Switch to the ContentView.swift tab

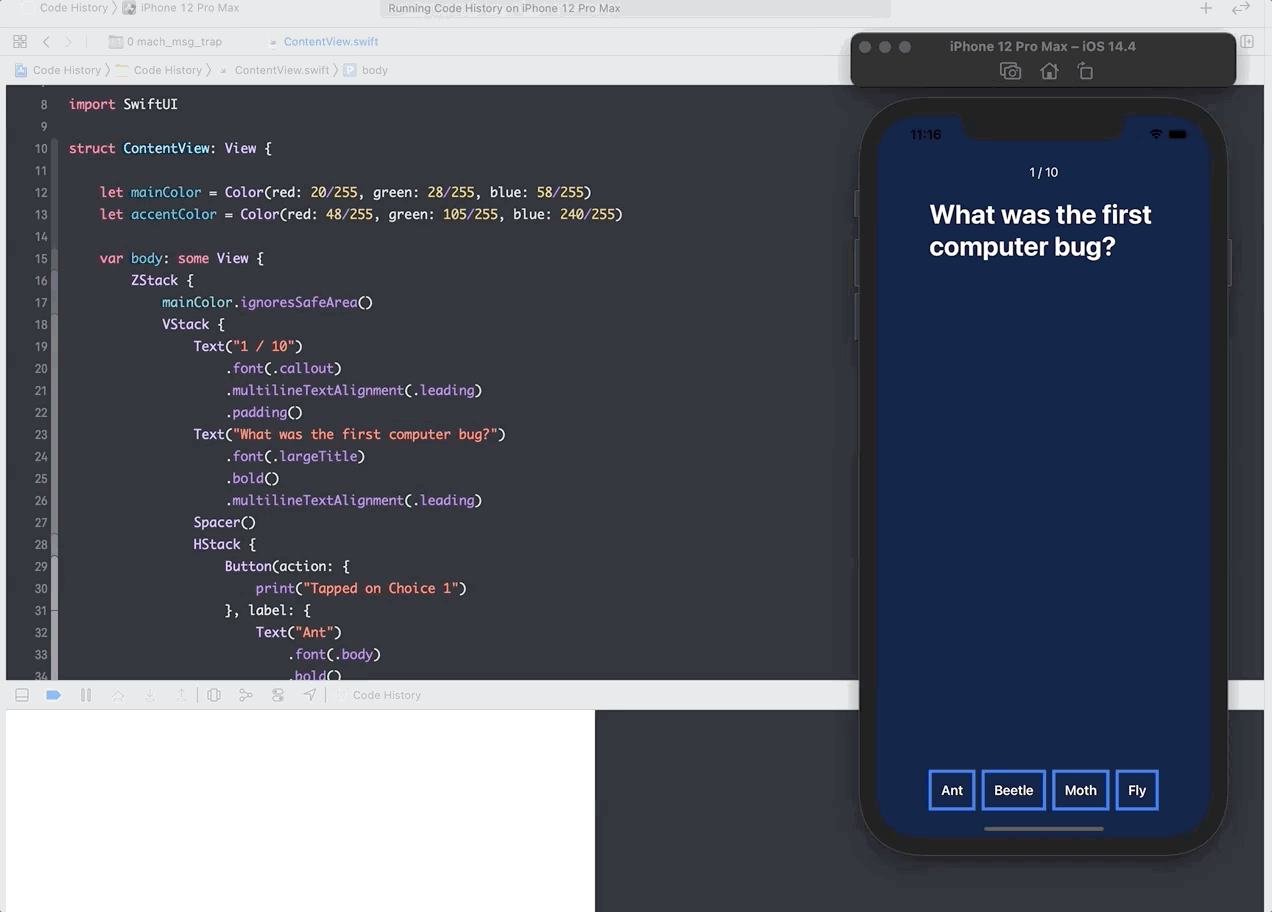[x=324, y=42]
